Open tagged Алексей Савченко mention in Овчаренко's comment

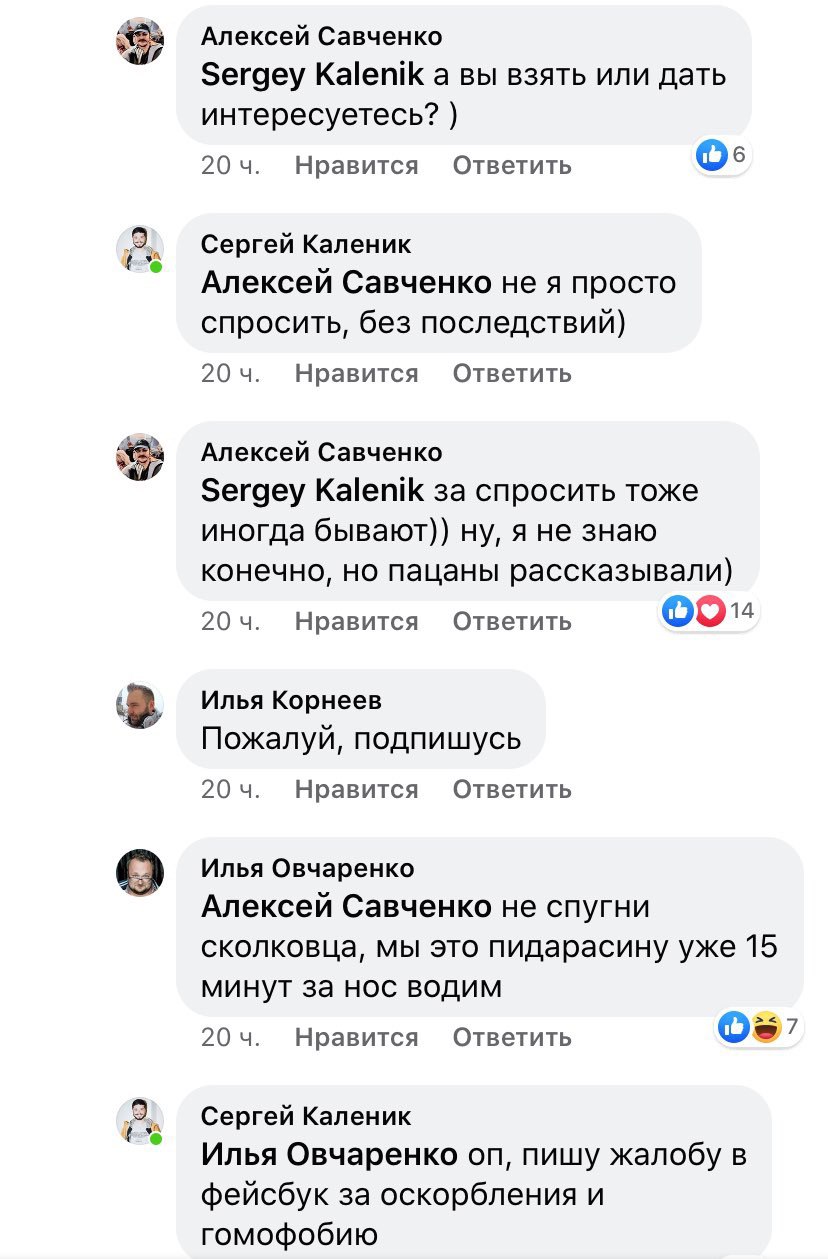pos(346,907)
